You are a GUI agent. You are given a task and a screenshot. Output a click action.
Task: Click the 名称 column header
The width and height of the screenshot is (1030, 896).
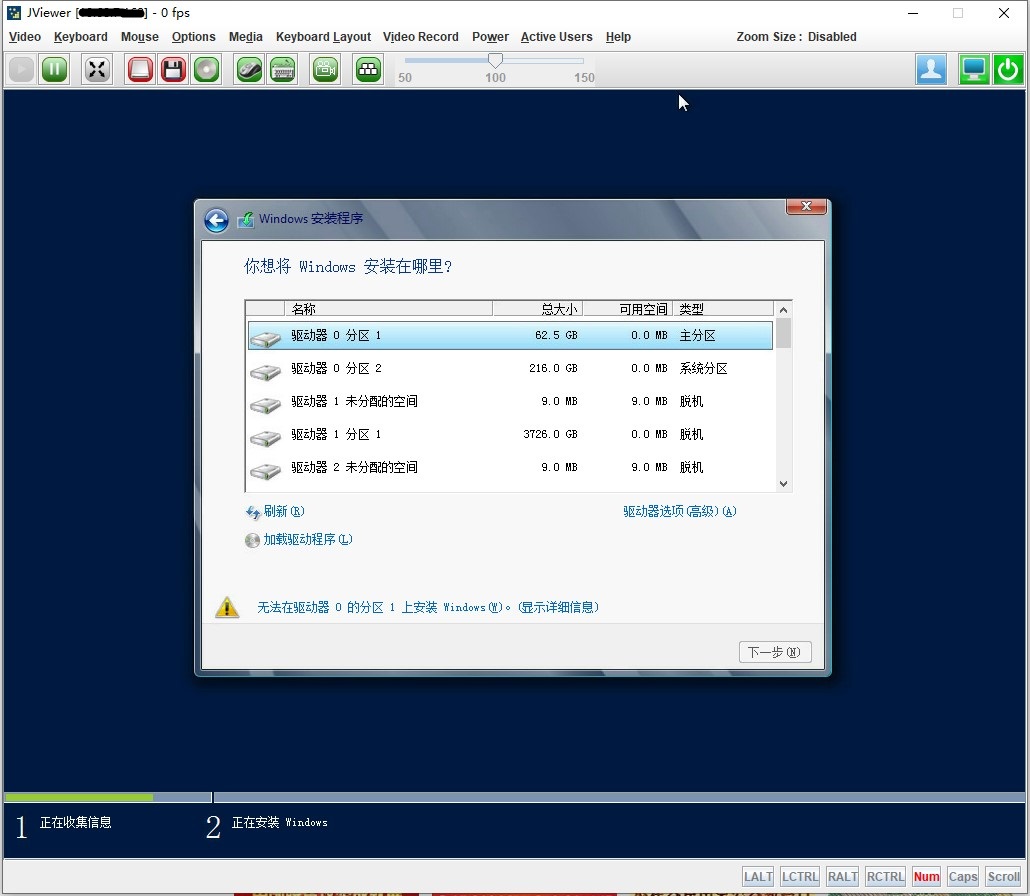(388, 309)
